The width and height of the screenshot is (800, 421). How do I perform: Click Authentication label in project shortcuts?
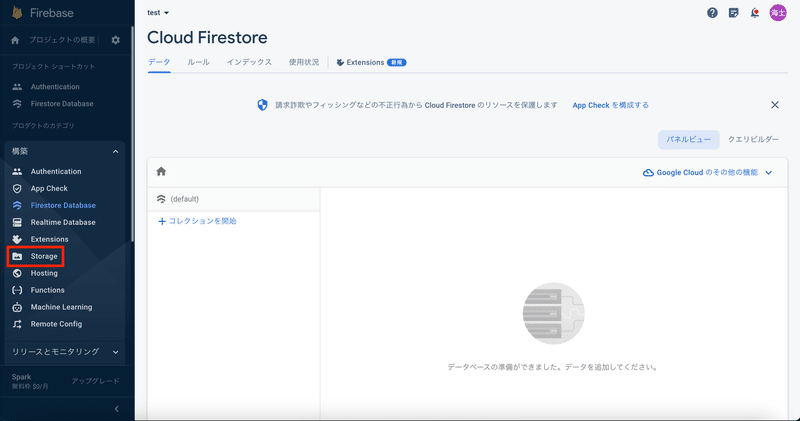(55, 87)
